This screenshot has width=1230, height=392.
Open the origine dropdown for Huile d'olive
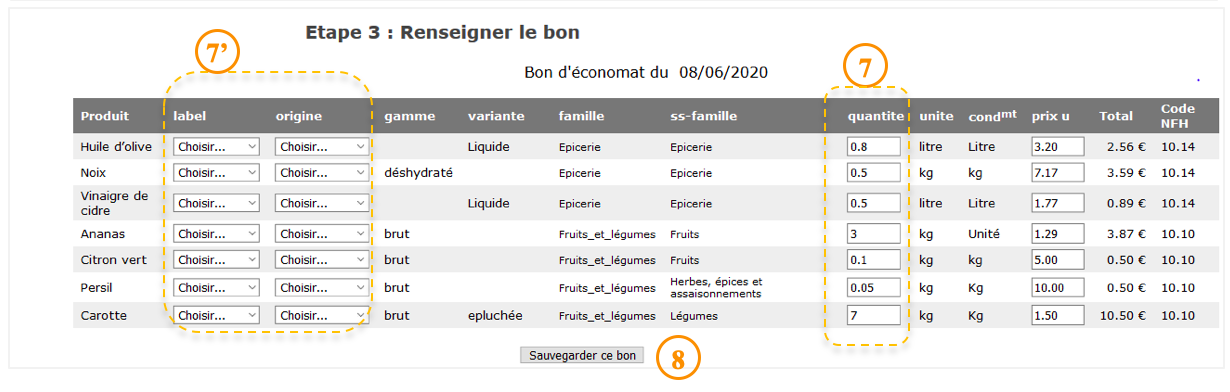coord(322,146)
